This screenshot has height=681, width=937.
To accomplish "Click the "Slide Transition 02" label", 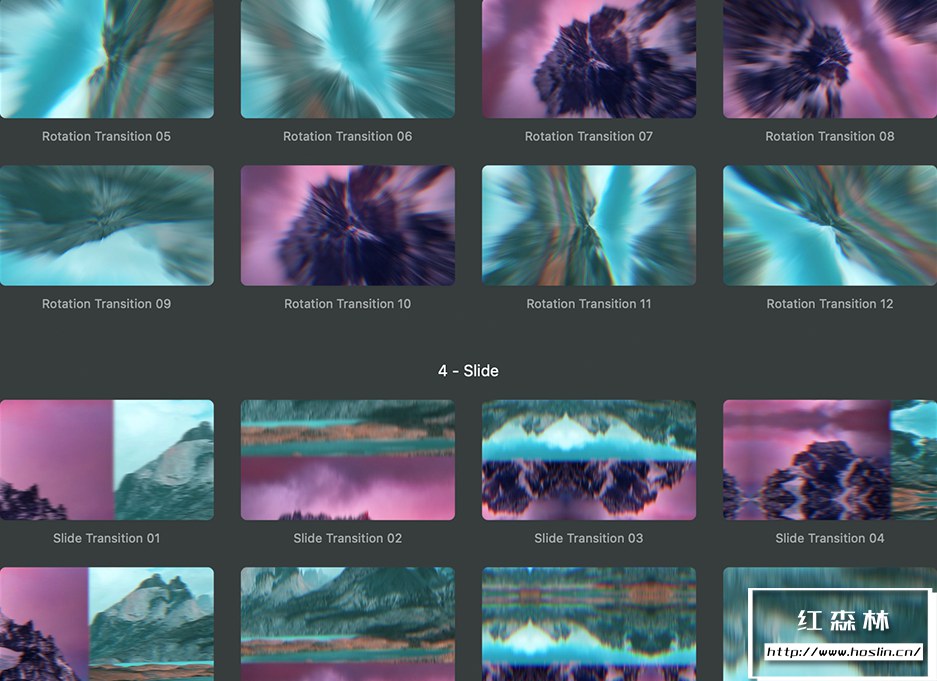I will (348, 538).
